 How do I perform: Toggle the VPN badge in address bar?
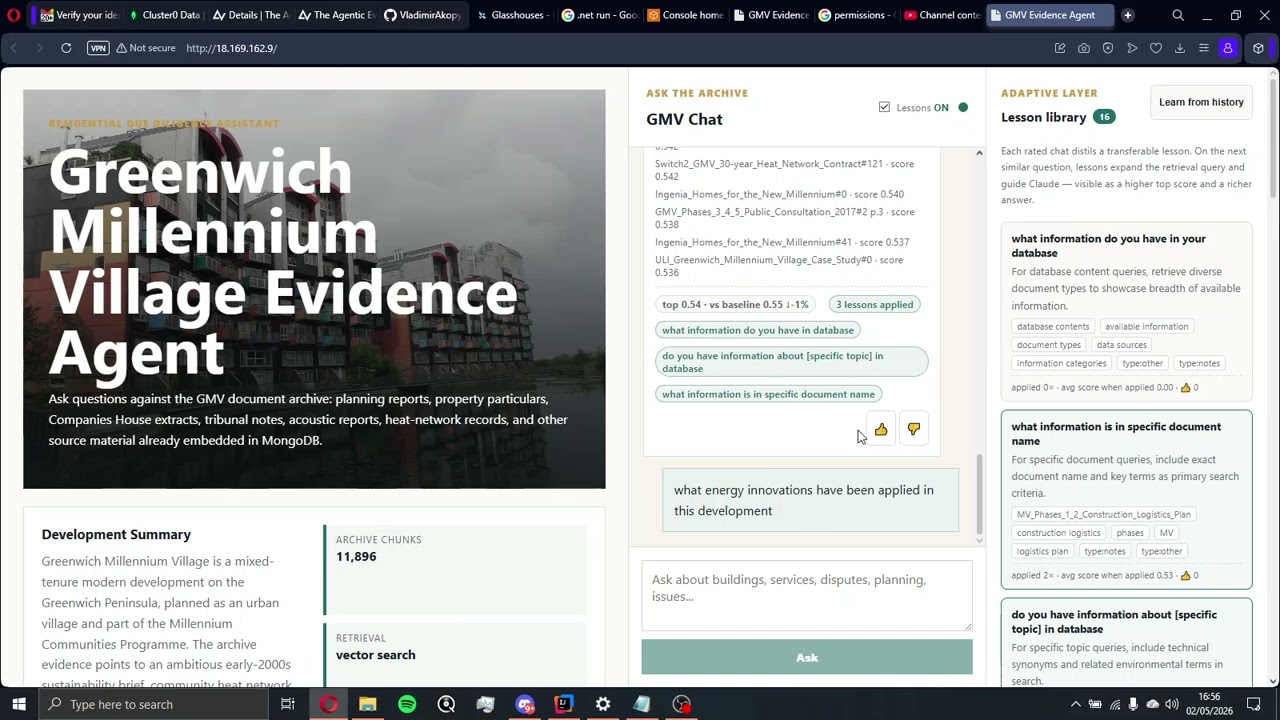pyautogui.click(x=98, y=48)
